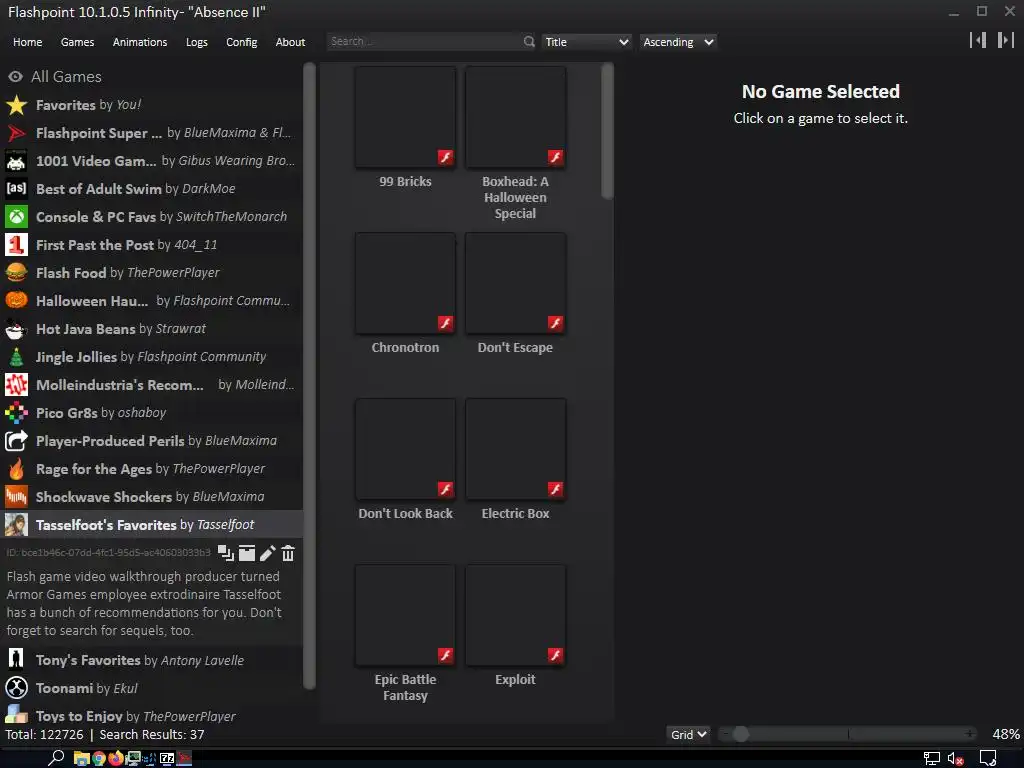Open Toys to Enjoy playlist
Viewport: 1024px width, 768px height.
[x=152, y=716]
